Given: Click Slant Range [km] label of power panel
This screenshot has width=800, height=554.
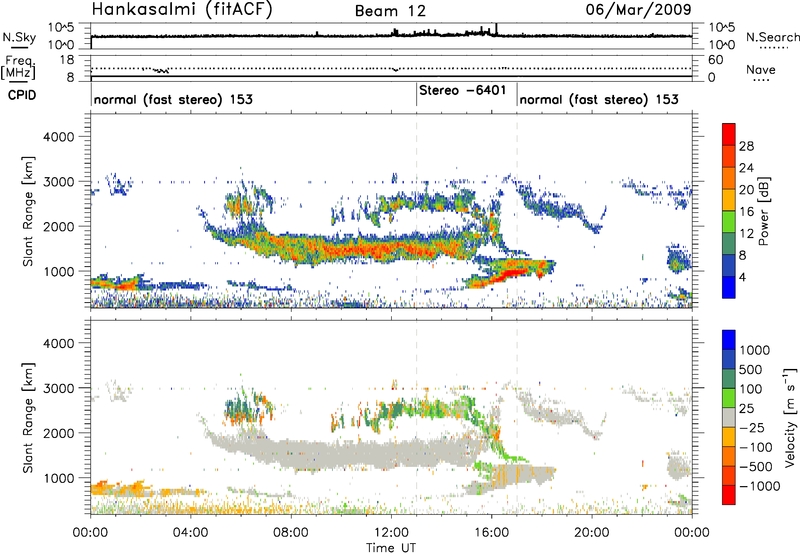Looking at the screenshot, I should click(28, 211).
